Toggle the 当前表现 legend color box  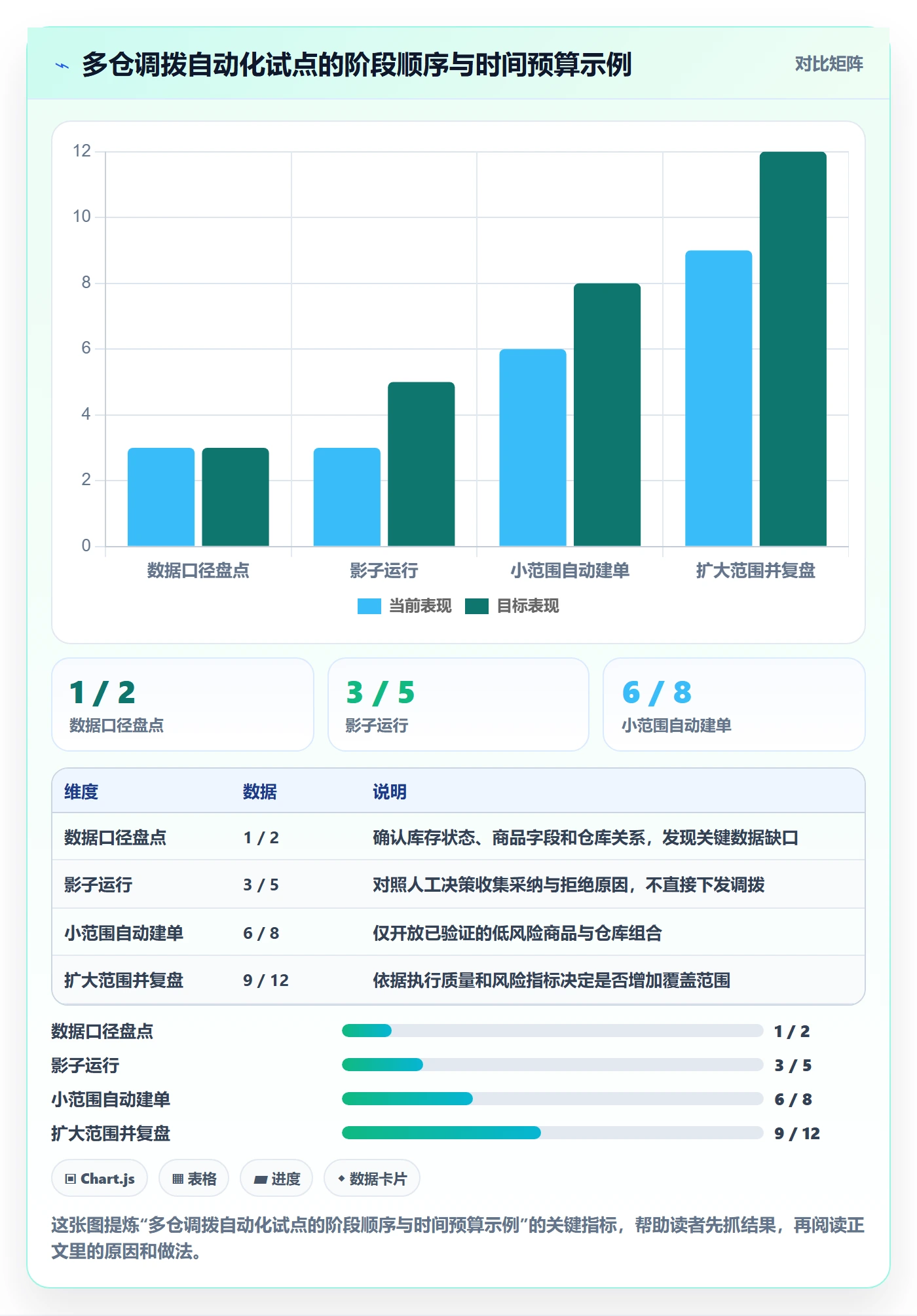pos(369,606)
